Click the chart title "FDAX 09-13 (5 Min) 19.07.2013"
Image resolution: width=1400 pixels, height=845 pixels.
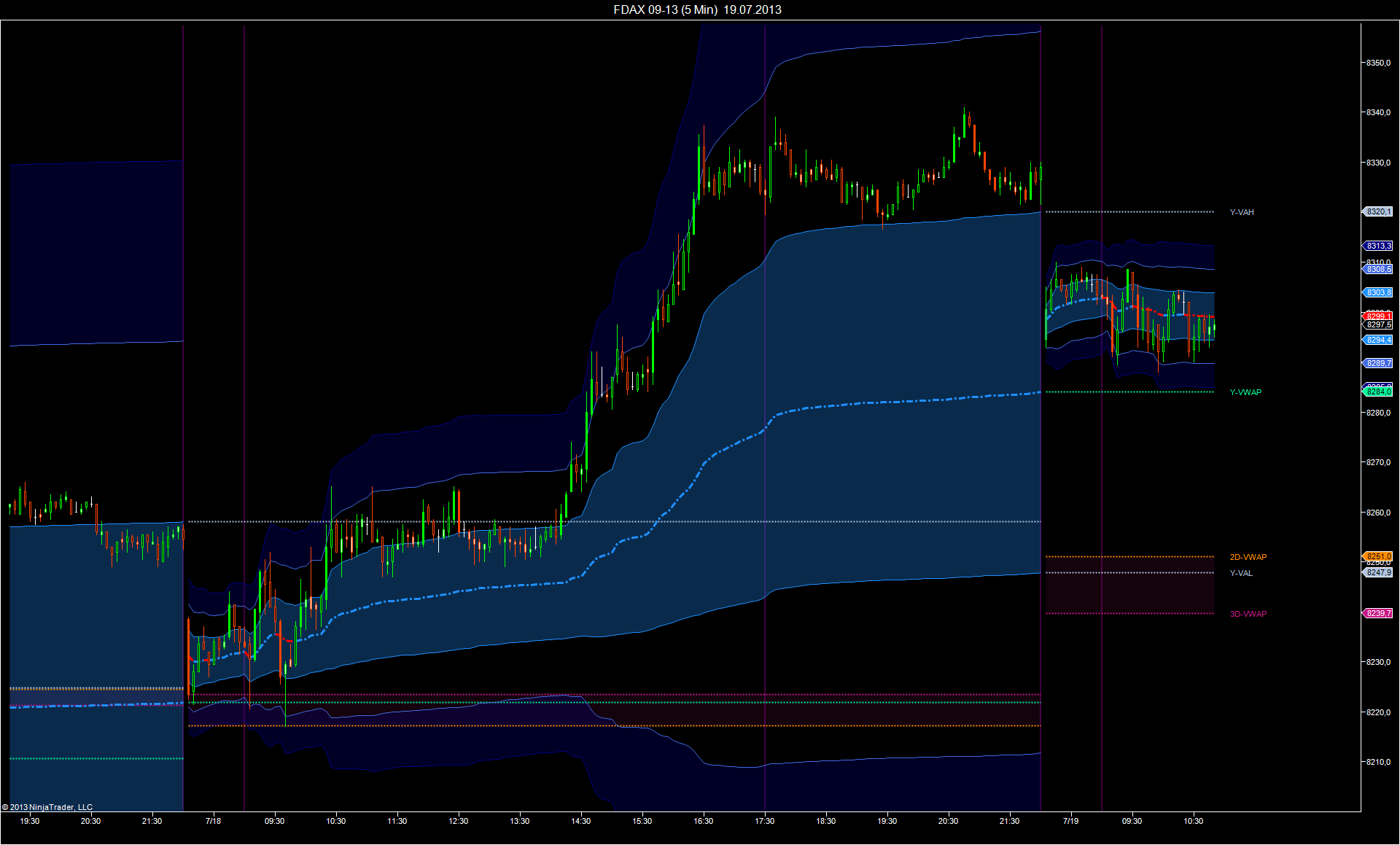point(697,9)
